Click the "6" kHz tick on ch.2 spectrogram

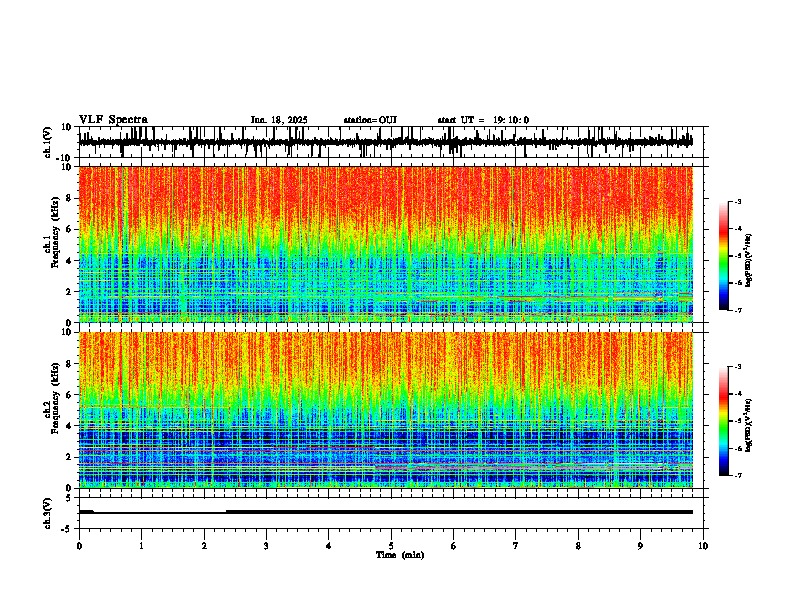point(70,395)
